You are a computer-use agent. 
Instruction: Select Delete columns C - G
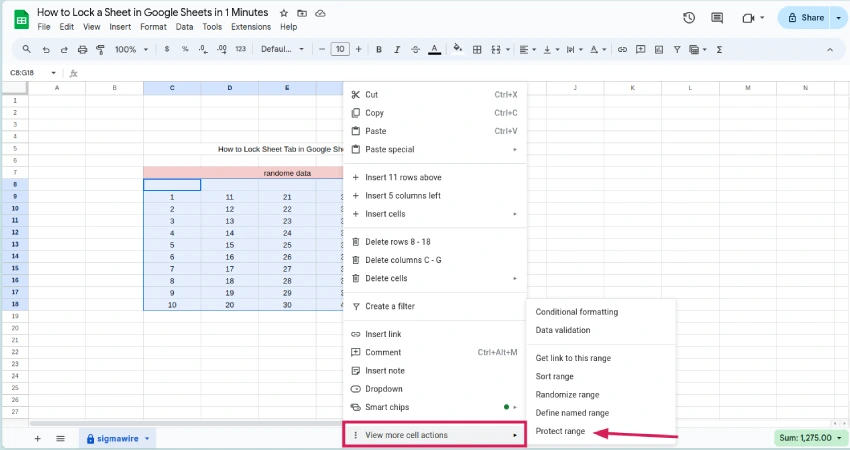click(435, 260)
